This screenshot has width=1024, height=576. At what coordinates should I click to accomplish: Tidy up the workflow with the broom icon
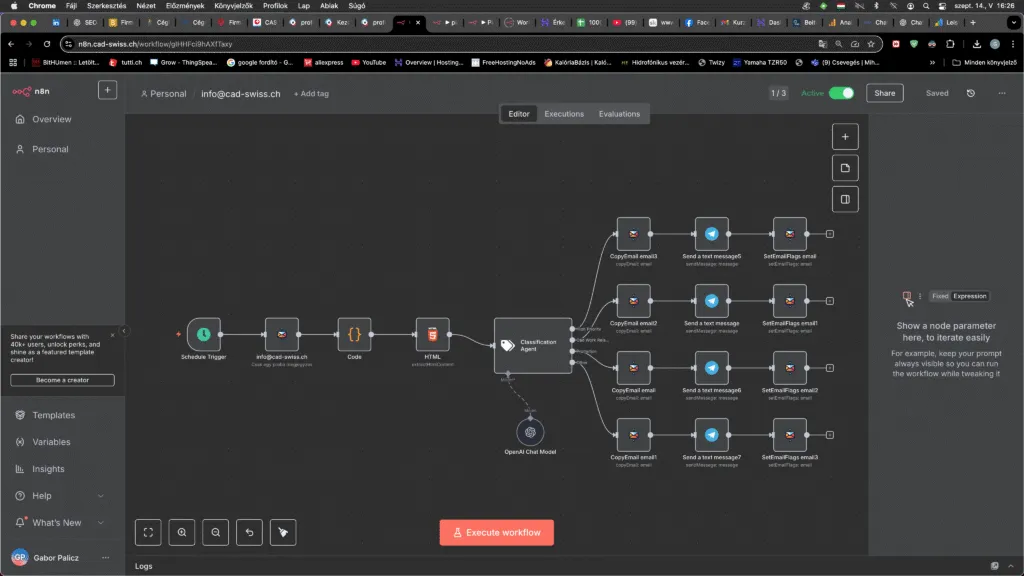pos(283,532)
